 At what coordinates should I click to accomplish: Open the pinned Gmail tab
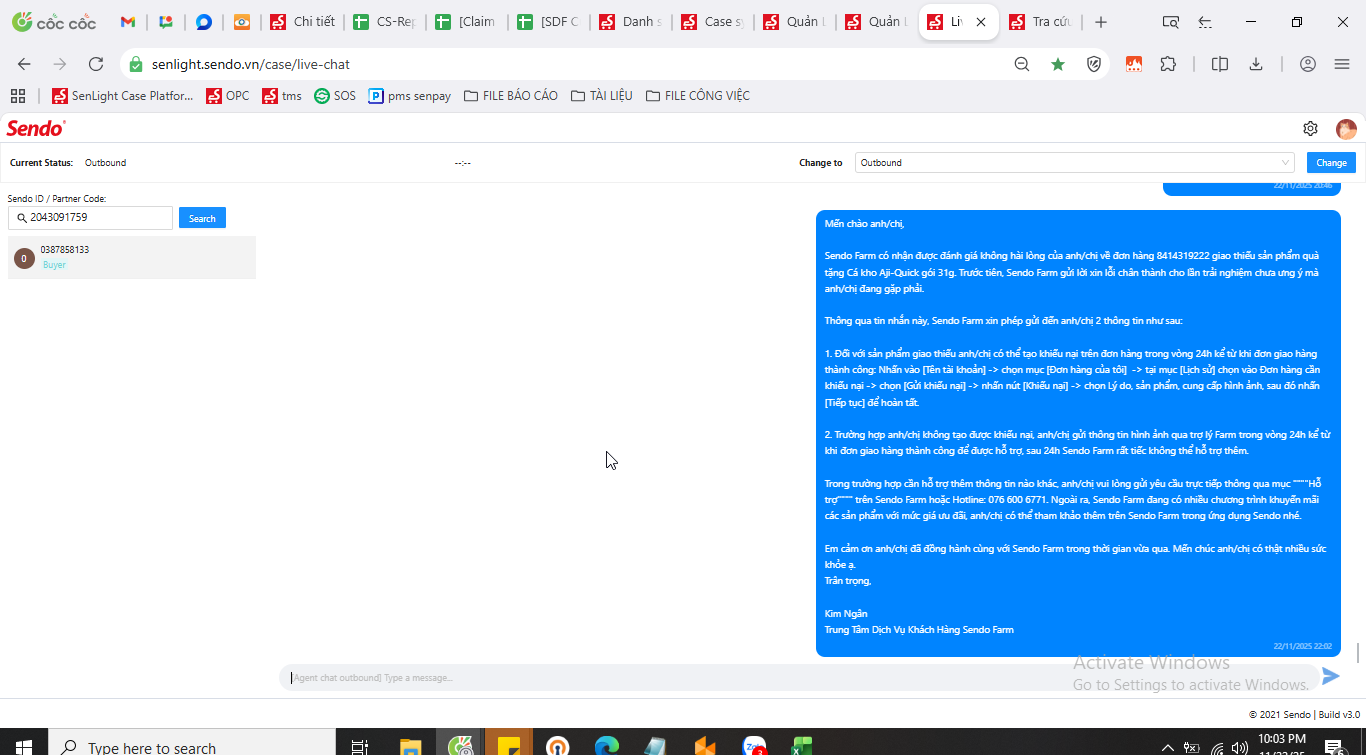(x=127, y=22)
